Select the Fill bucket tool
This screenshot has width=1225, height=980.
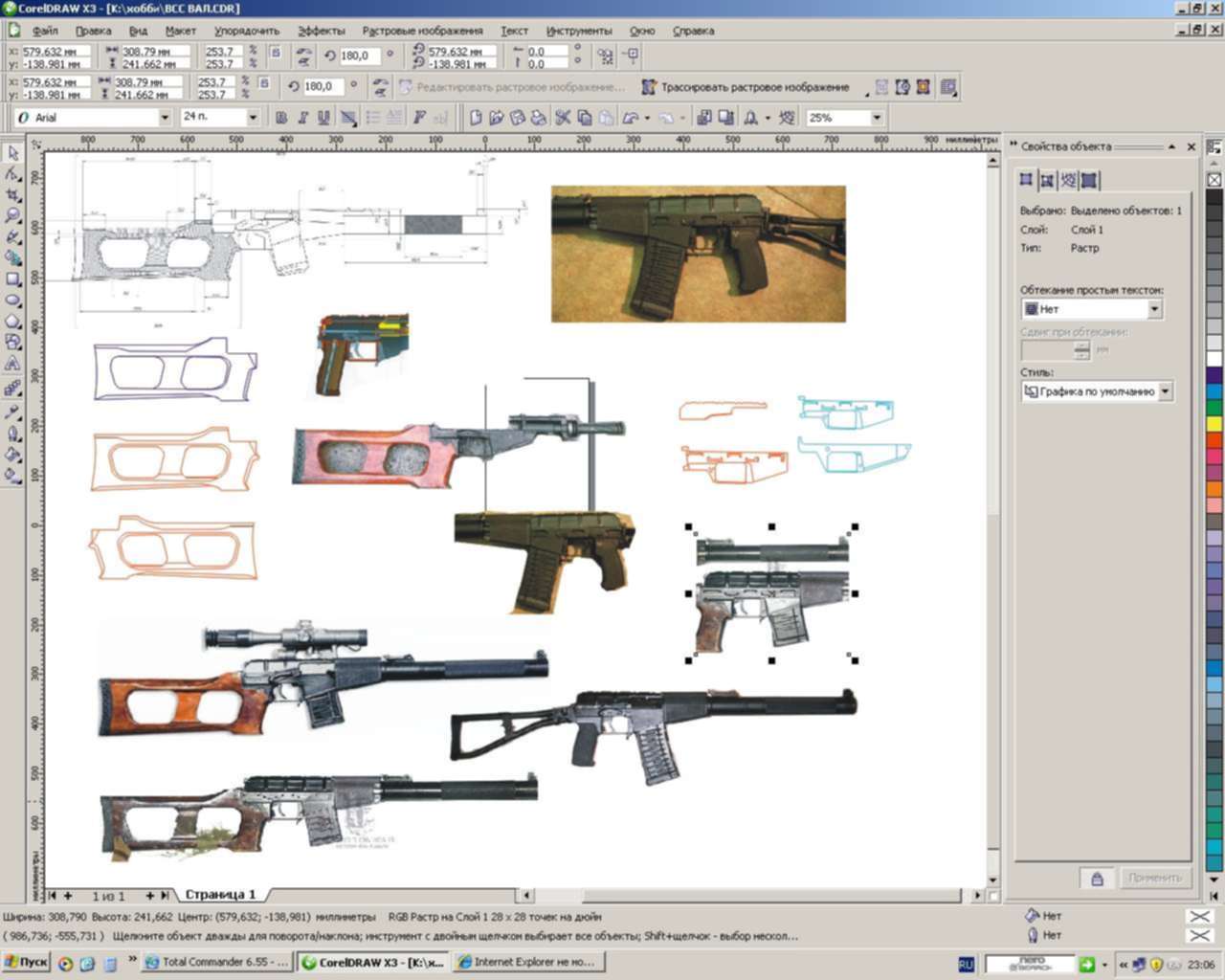click(12, 454)
